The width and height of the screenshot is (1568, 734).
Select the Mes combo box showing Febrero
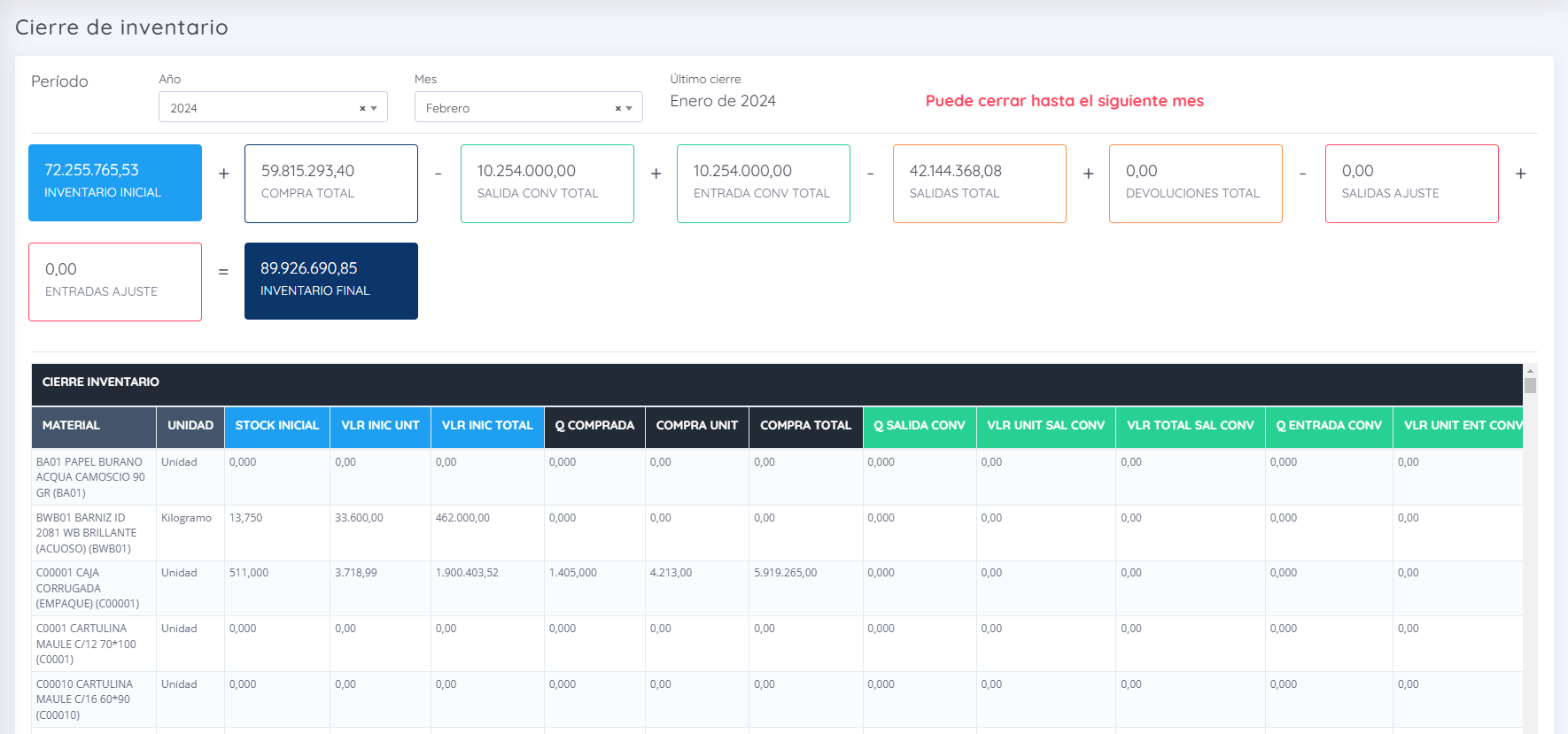pos(529,107)
